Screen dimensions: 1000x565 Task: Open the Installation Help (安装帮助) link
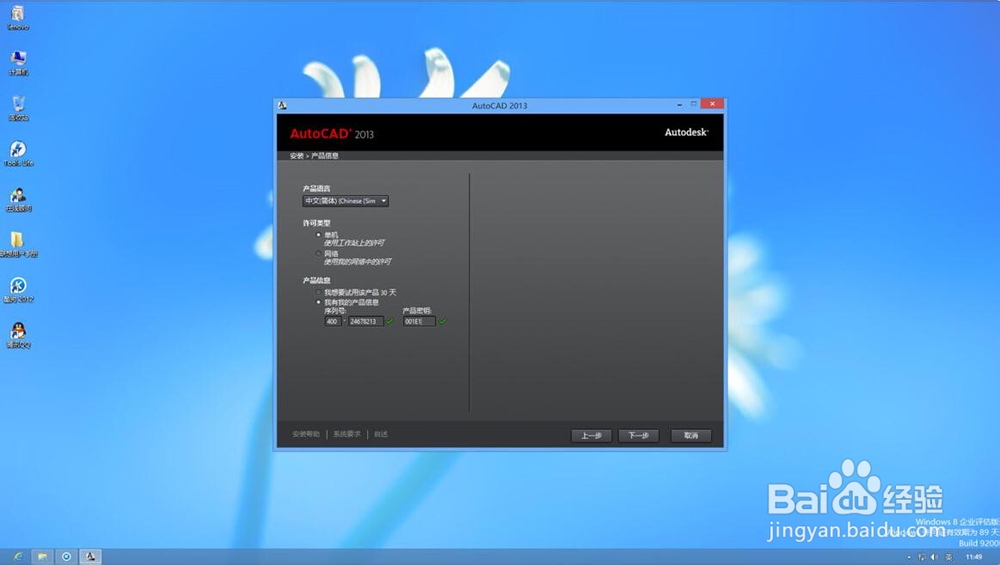[306, 434]
